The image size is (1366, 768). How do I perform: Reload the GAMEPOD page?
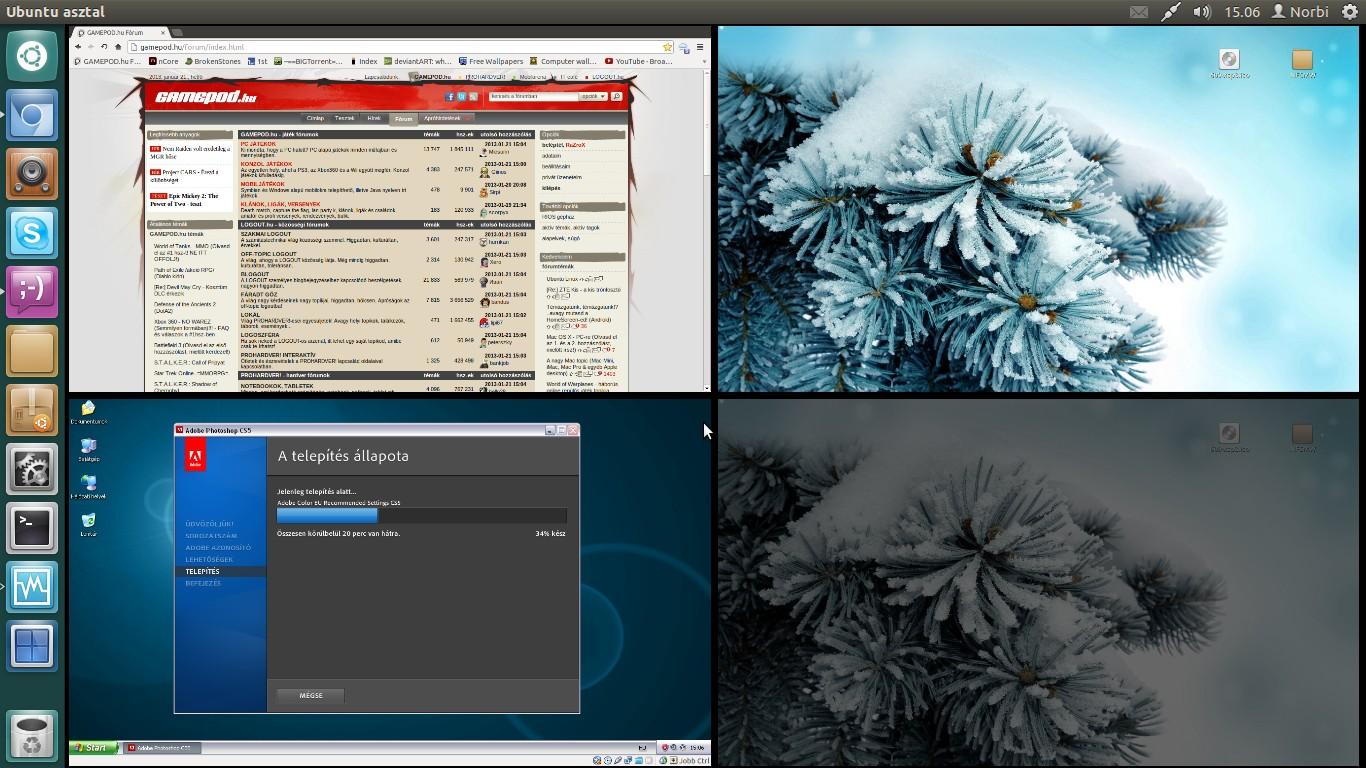coord(104,47)
